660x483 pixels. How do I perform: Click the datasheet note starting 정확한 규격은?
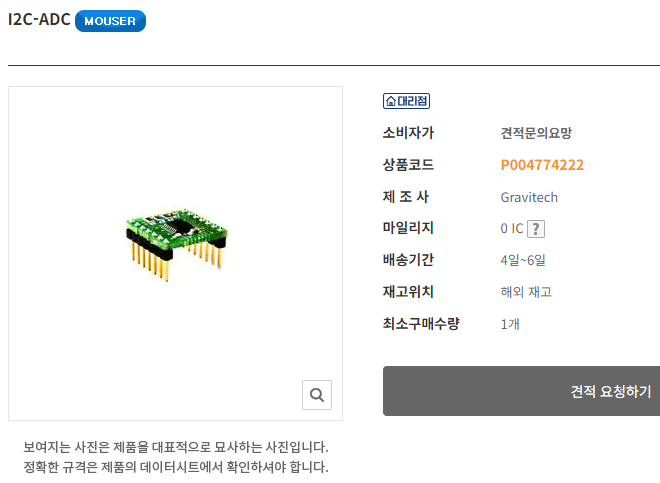[176, 467]
